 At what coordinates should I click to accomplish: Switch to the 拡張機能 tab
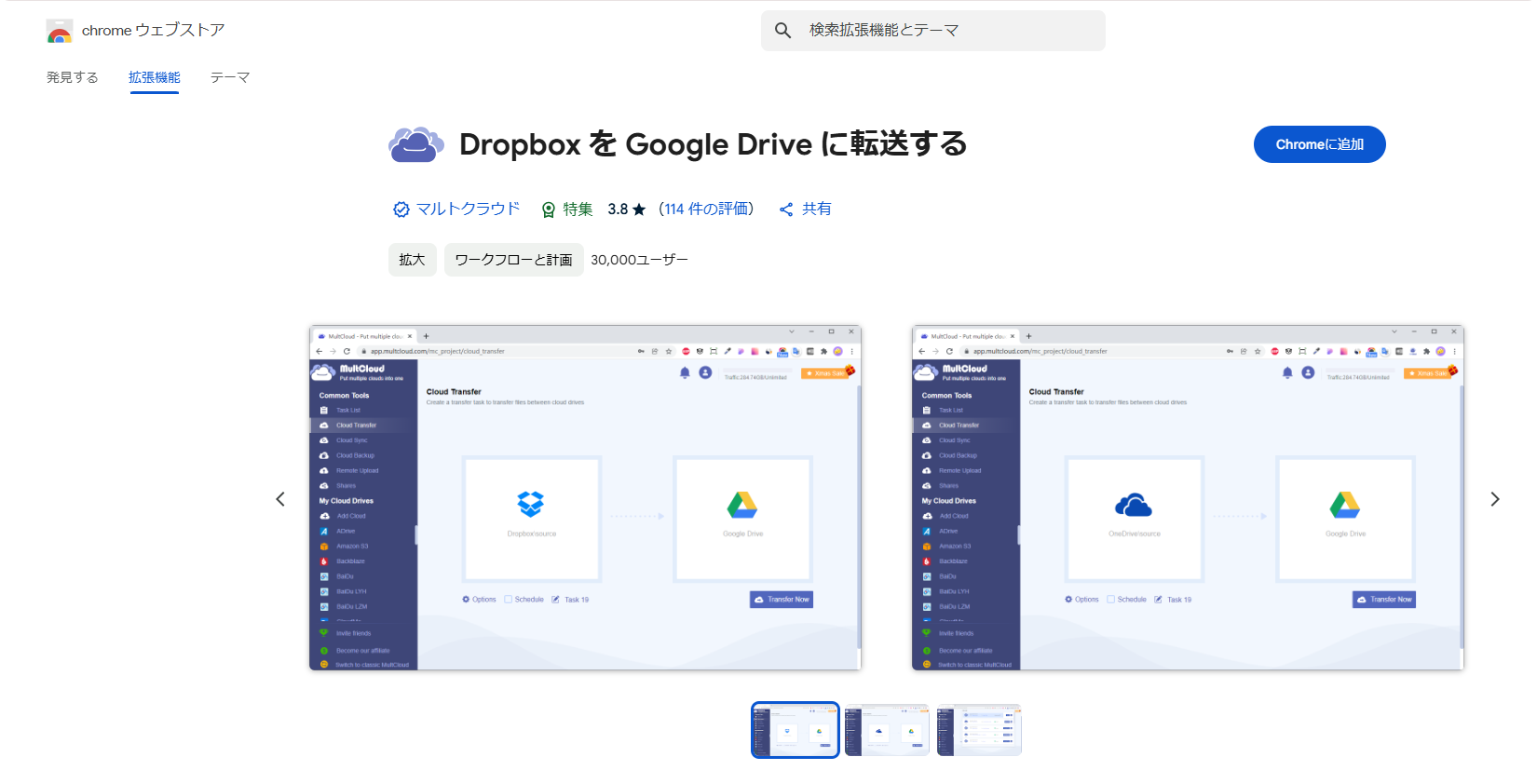(155, 77)
